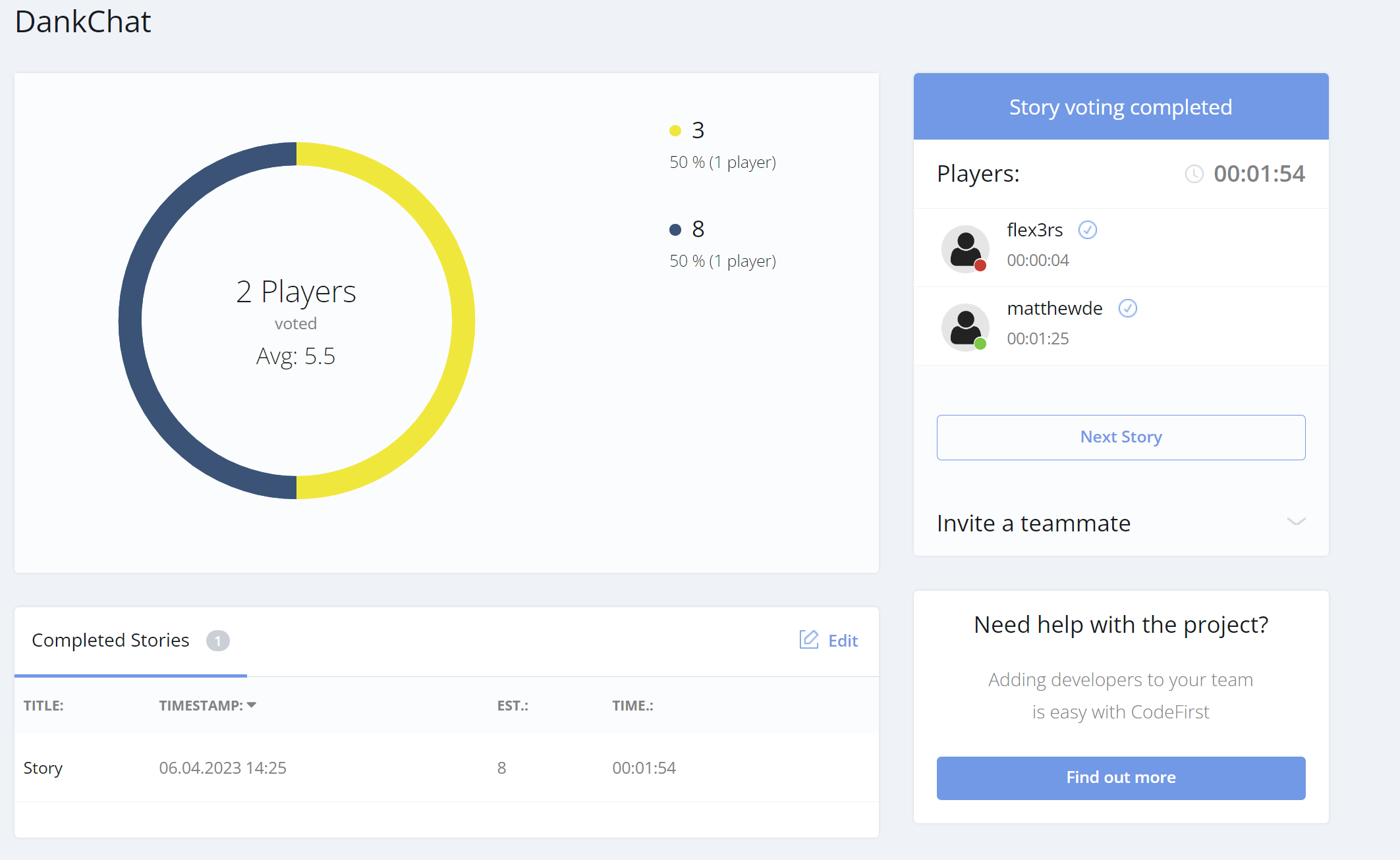Click flex3rs red status dot
The height and width of the screenshot is (860, 1400).
tap(980, 265)
